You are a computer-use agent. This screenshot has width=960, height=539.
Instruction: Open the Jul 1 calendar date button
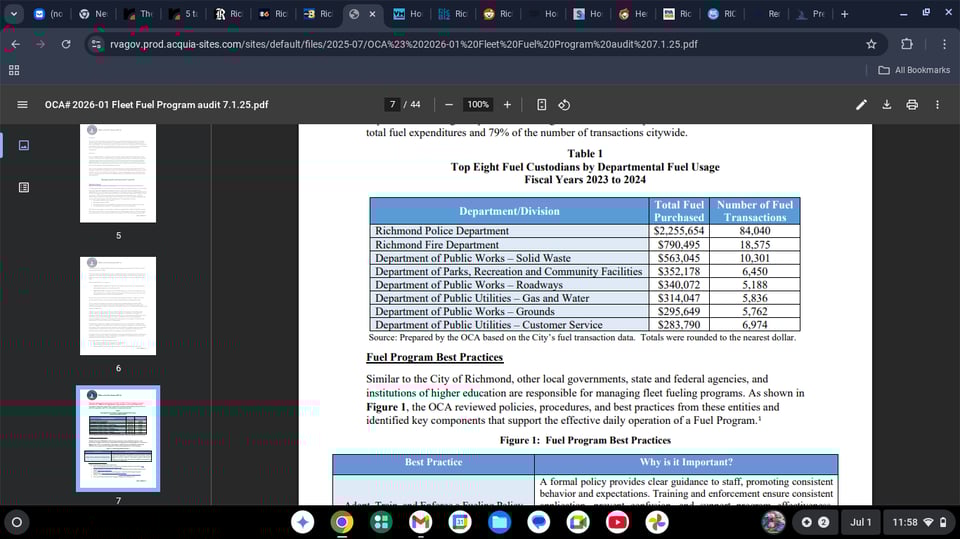coord(860,522)
